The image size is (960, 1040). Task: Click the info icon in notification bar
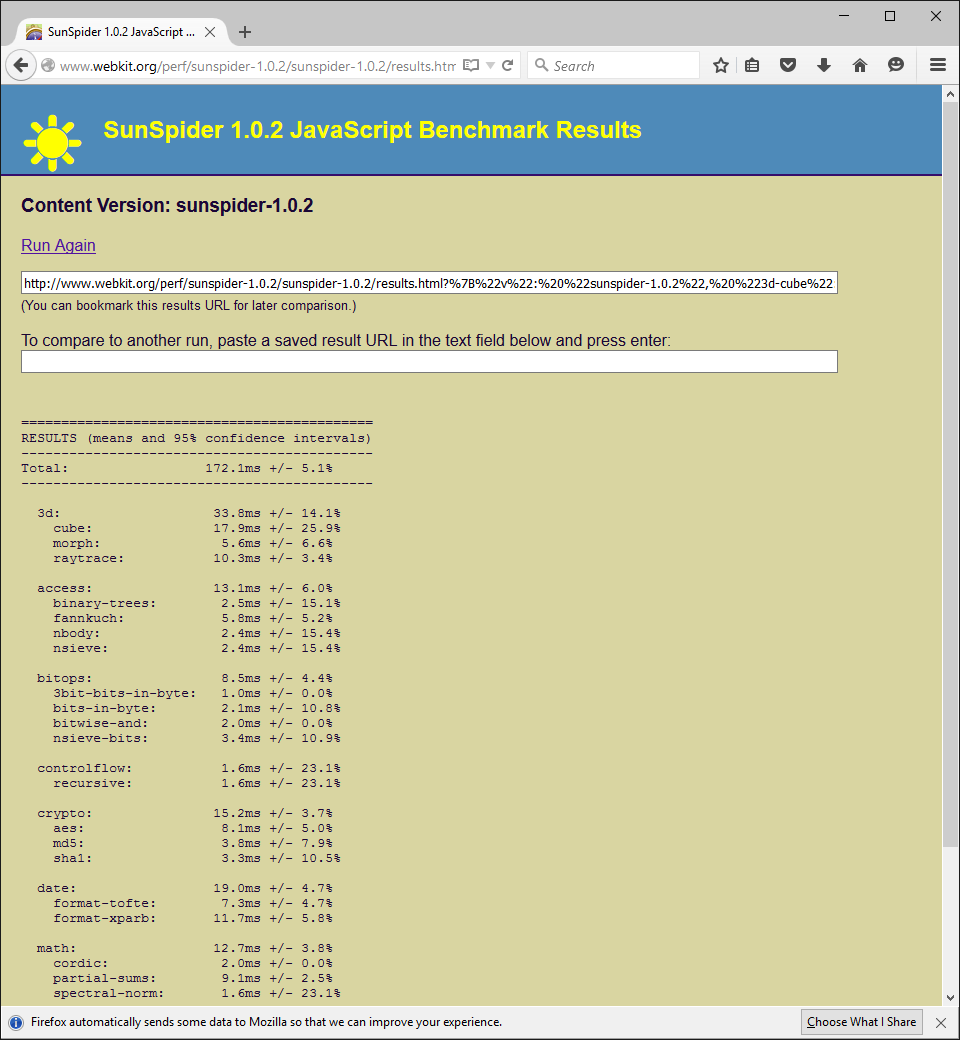coord(16,1022)
